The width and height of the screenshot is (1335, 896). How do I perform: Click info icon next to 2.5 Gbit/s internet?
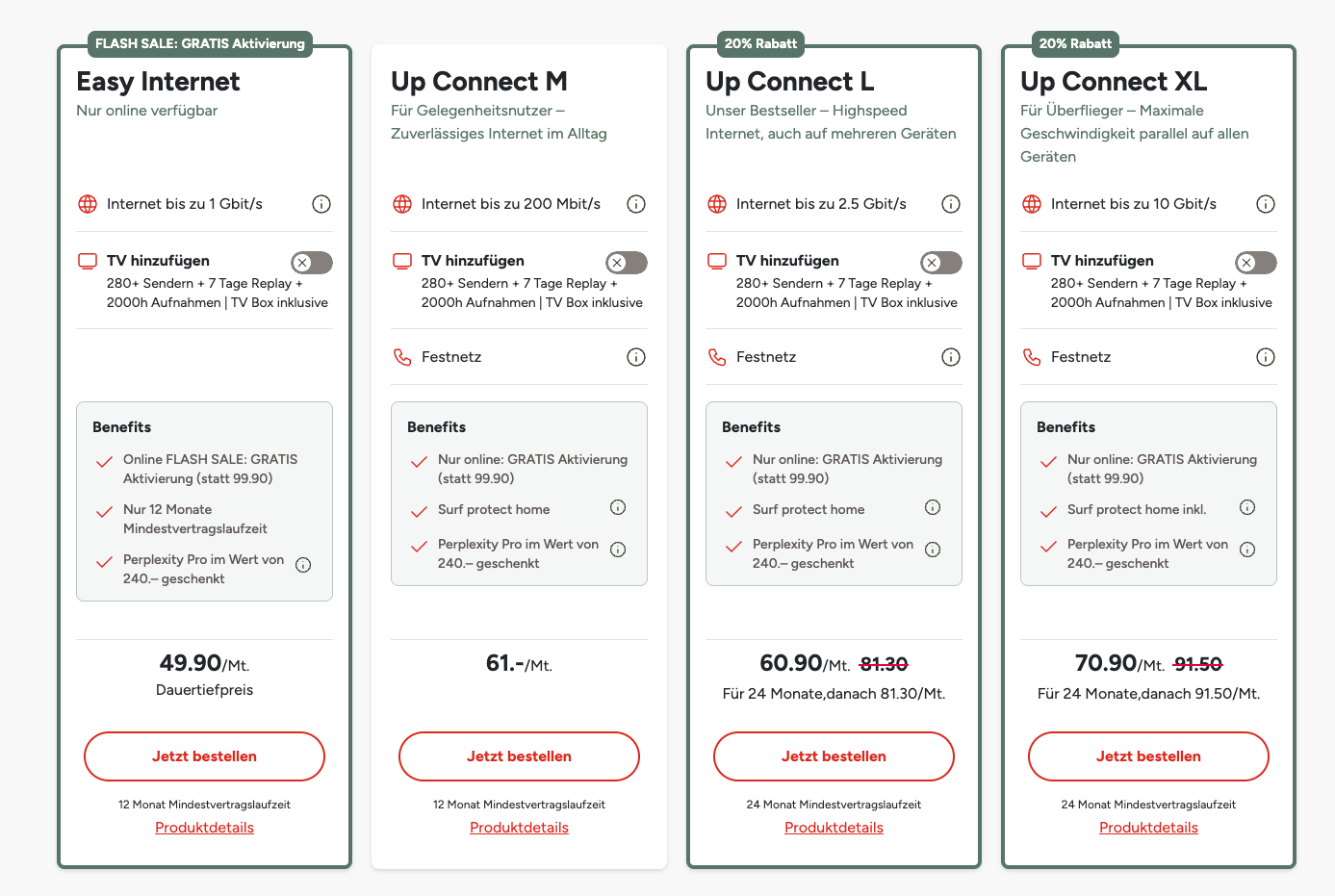[951, 204]
